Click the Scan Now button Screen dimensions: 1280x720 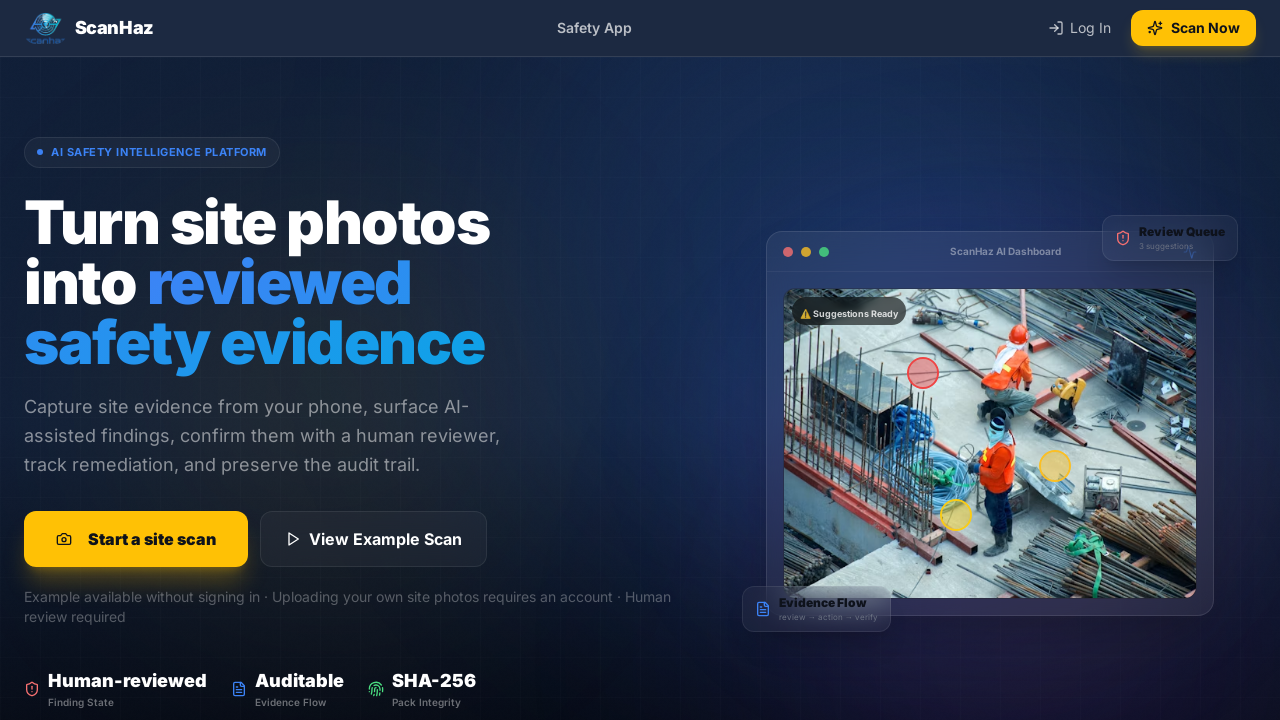(1193, 28)
